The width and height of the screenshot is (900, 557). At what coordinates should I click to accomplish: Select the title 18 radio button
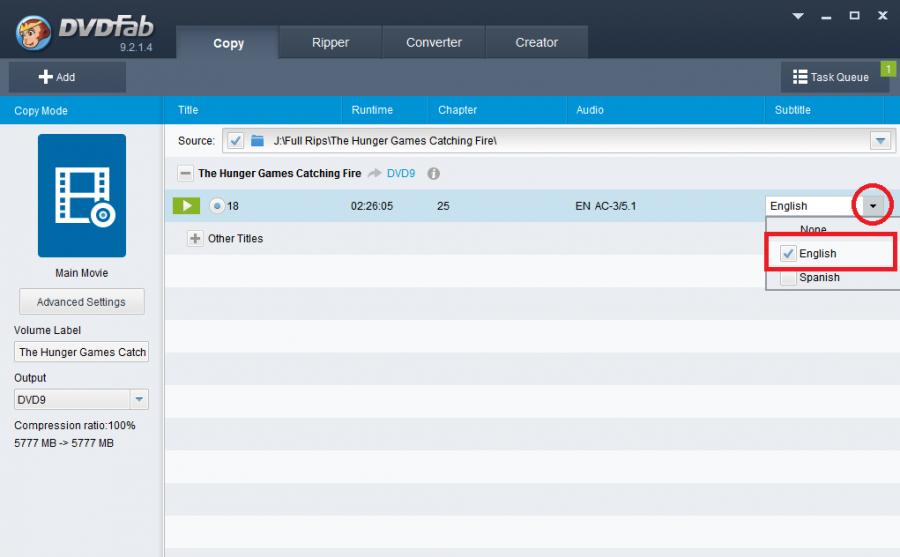[217, 206]
